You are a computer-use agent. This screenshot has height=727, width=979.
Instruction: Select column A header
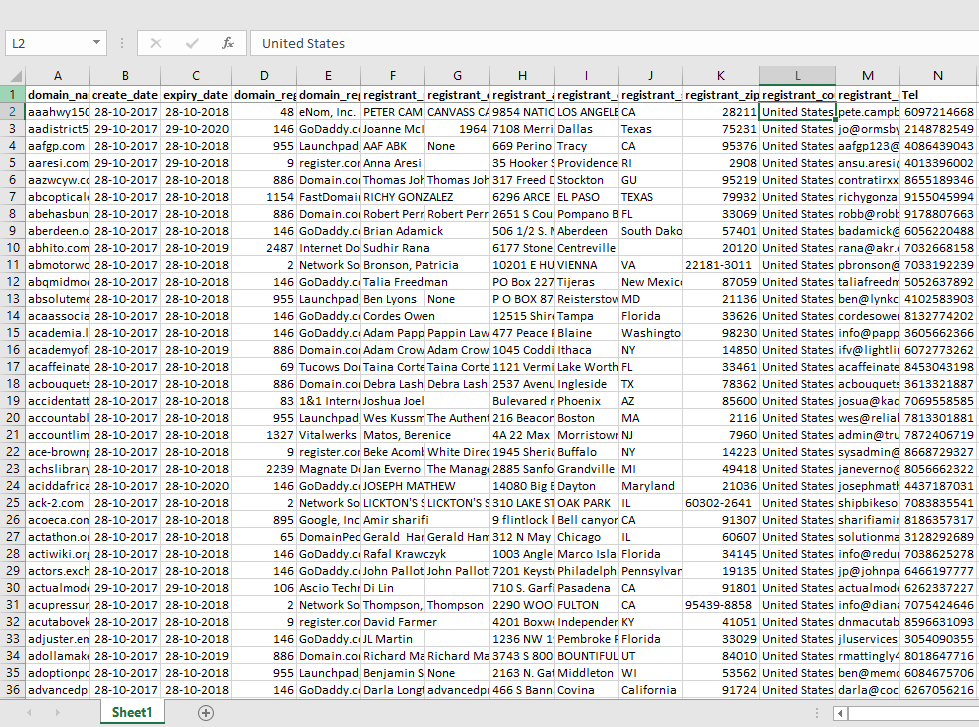click(57, 76)
